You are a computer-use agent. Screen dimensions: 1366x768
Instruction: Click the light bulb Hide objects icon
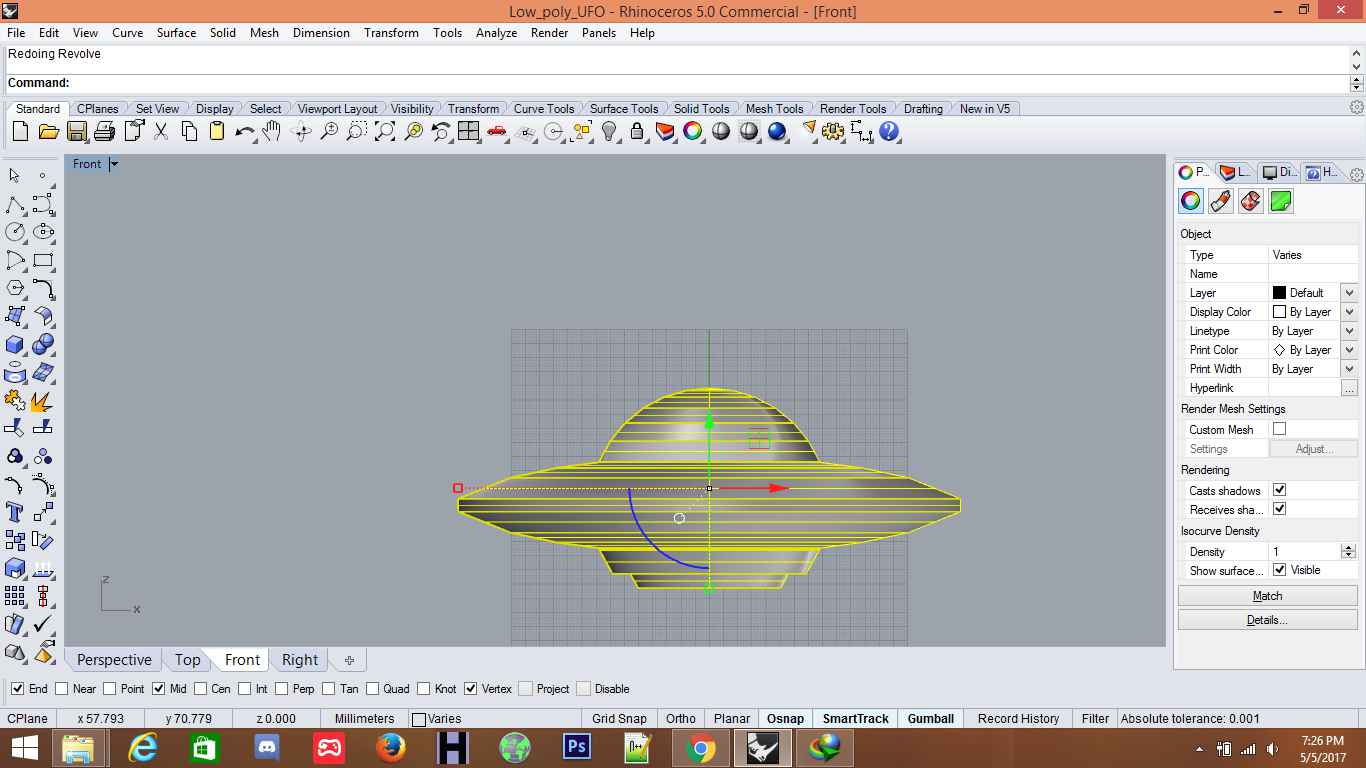[x=609, y=131]
